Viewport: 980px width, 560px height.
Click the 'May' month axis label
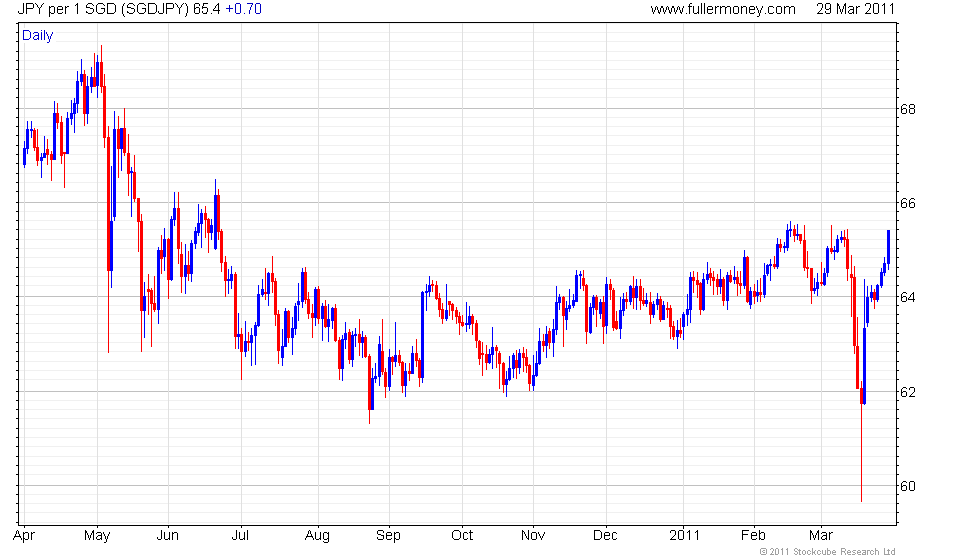pyautogui.click(x=97, y=536)
